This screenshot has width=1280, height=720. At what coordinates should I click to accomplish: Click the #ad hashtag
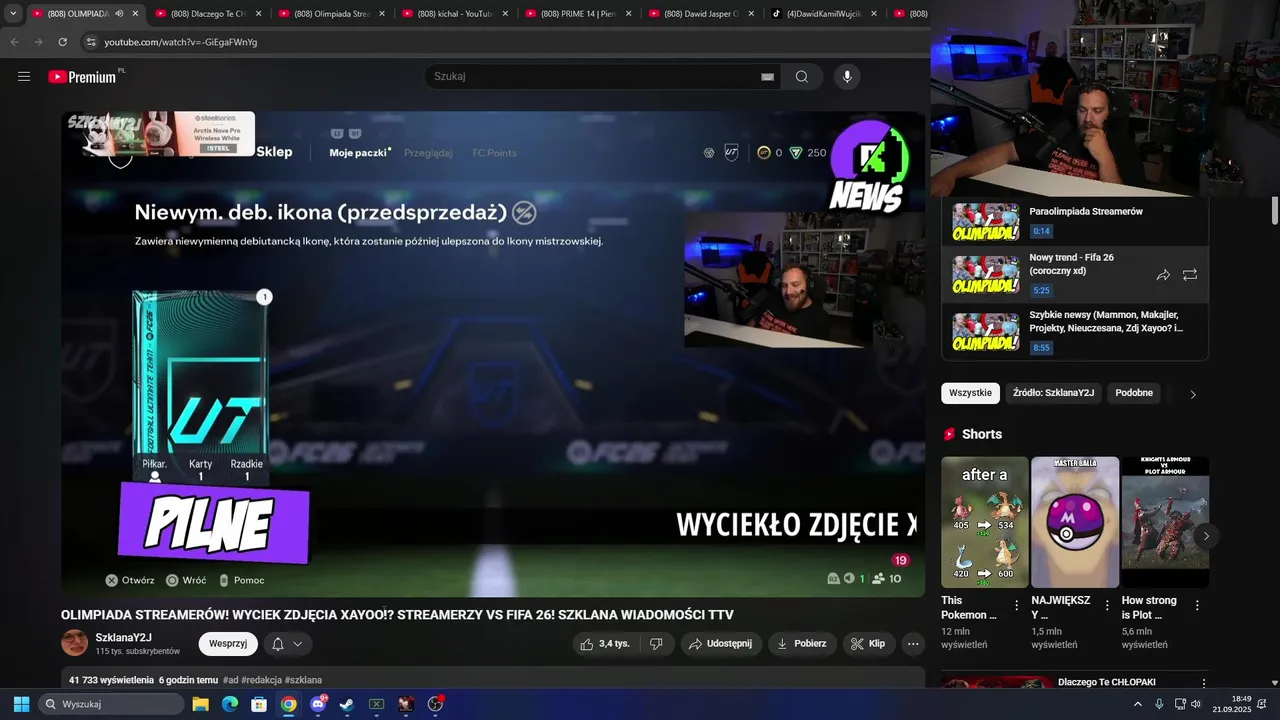pos(230,680)
